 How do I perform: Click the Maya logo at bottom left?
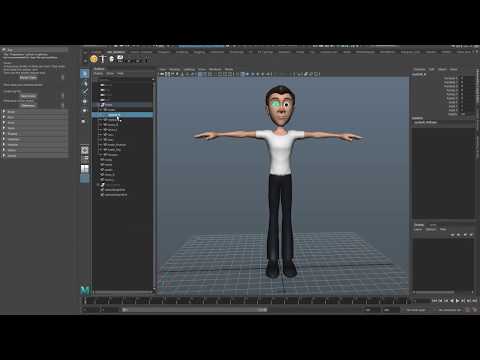click(x=85, y=290)
